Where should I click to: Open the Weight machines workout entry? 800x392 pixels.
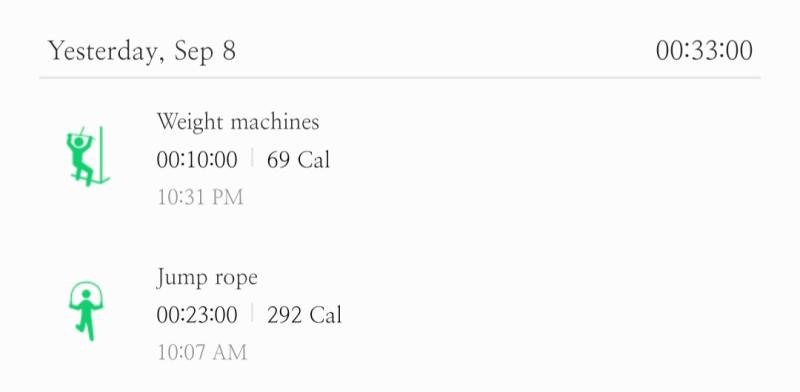(x=400, y=158)
